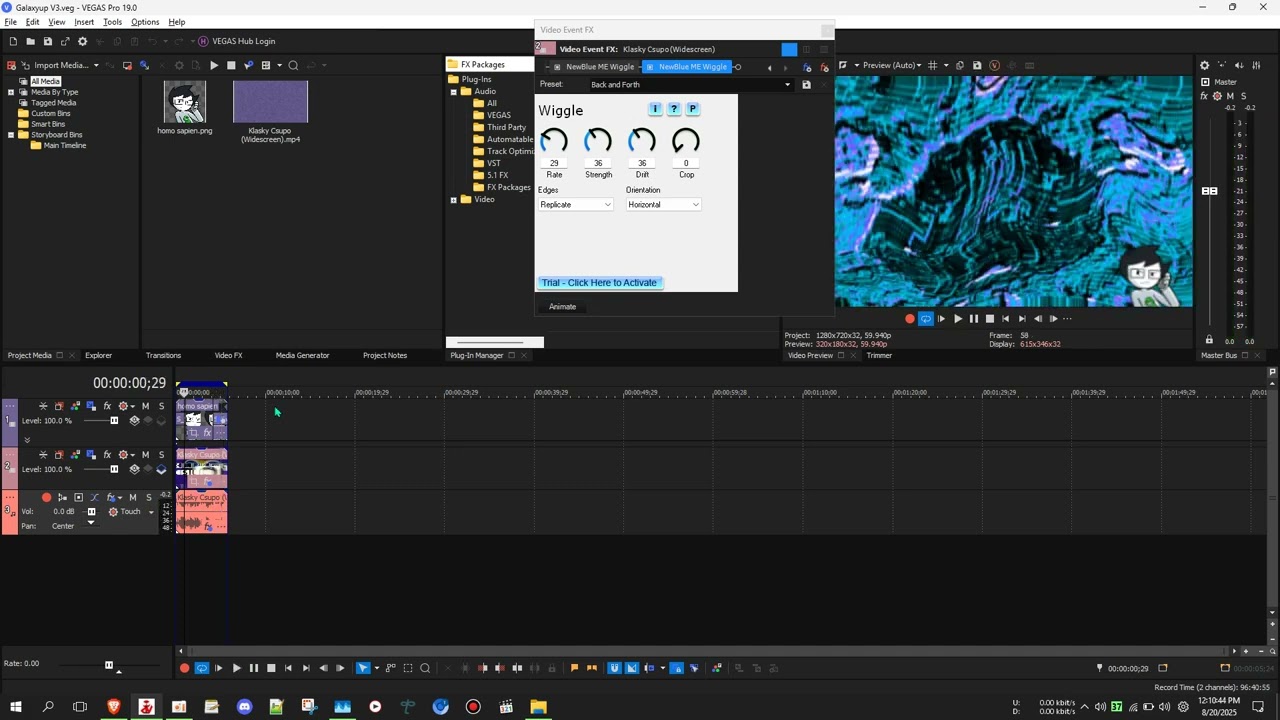
Task: Open project Properties gear in main toolbar
Action: (82, 41)
